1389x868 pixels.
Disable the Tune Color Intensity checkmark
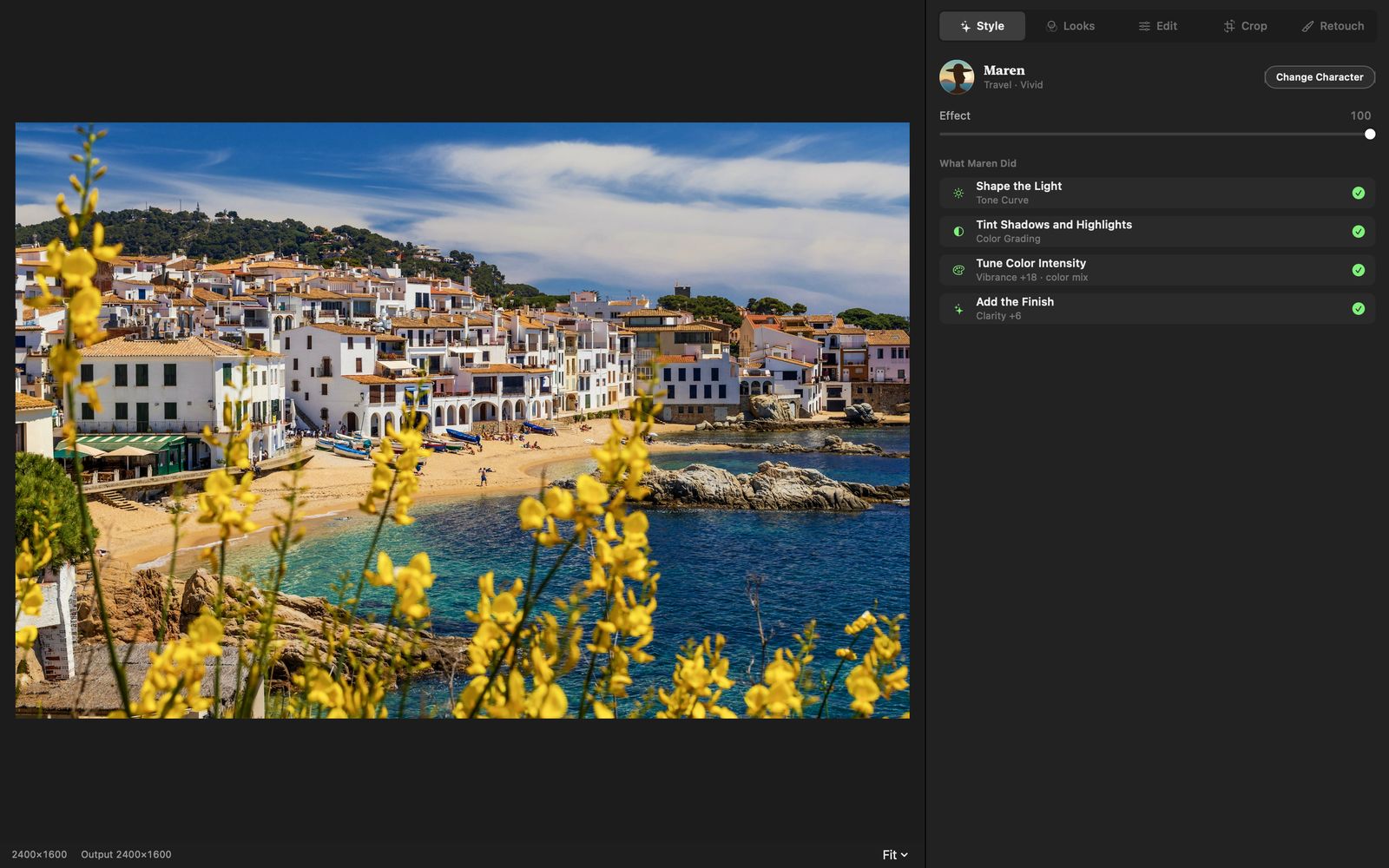click(1359, 270)
